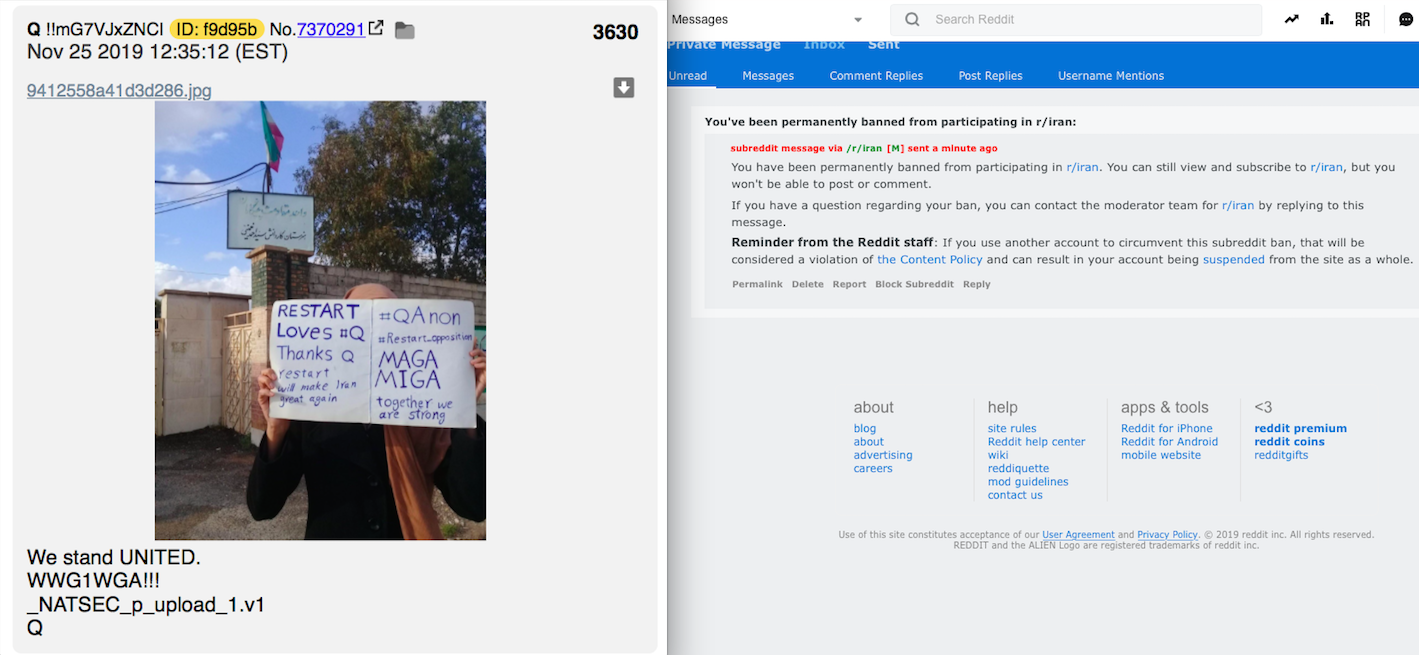Click Report under the ban message
1419x655 pixels.
click(849, 284)
